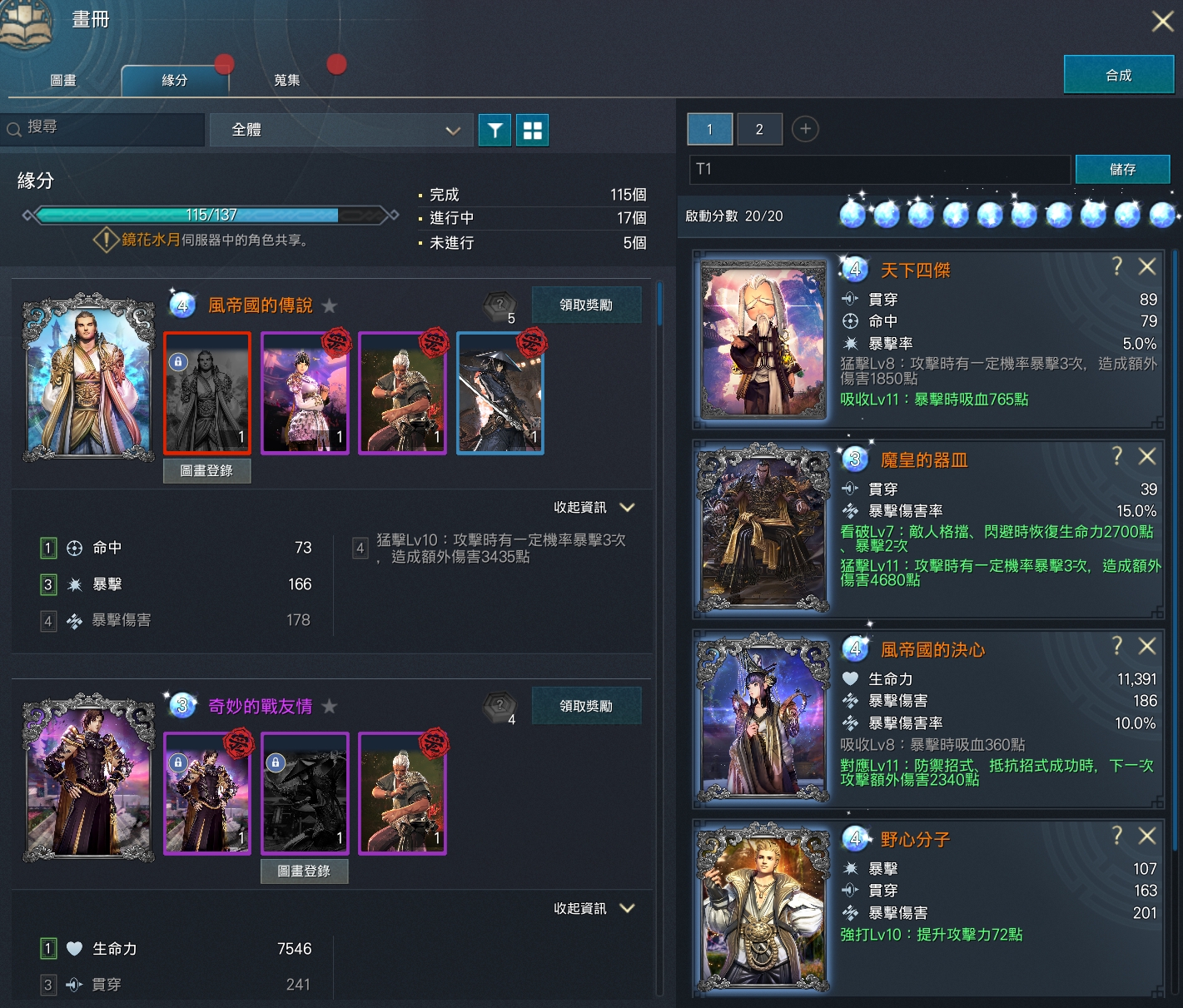Remove 風帝國的決心 from active slots

click(x=1147, y=646)
